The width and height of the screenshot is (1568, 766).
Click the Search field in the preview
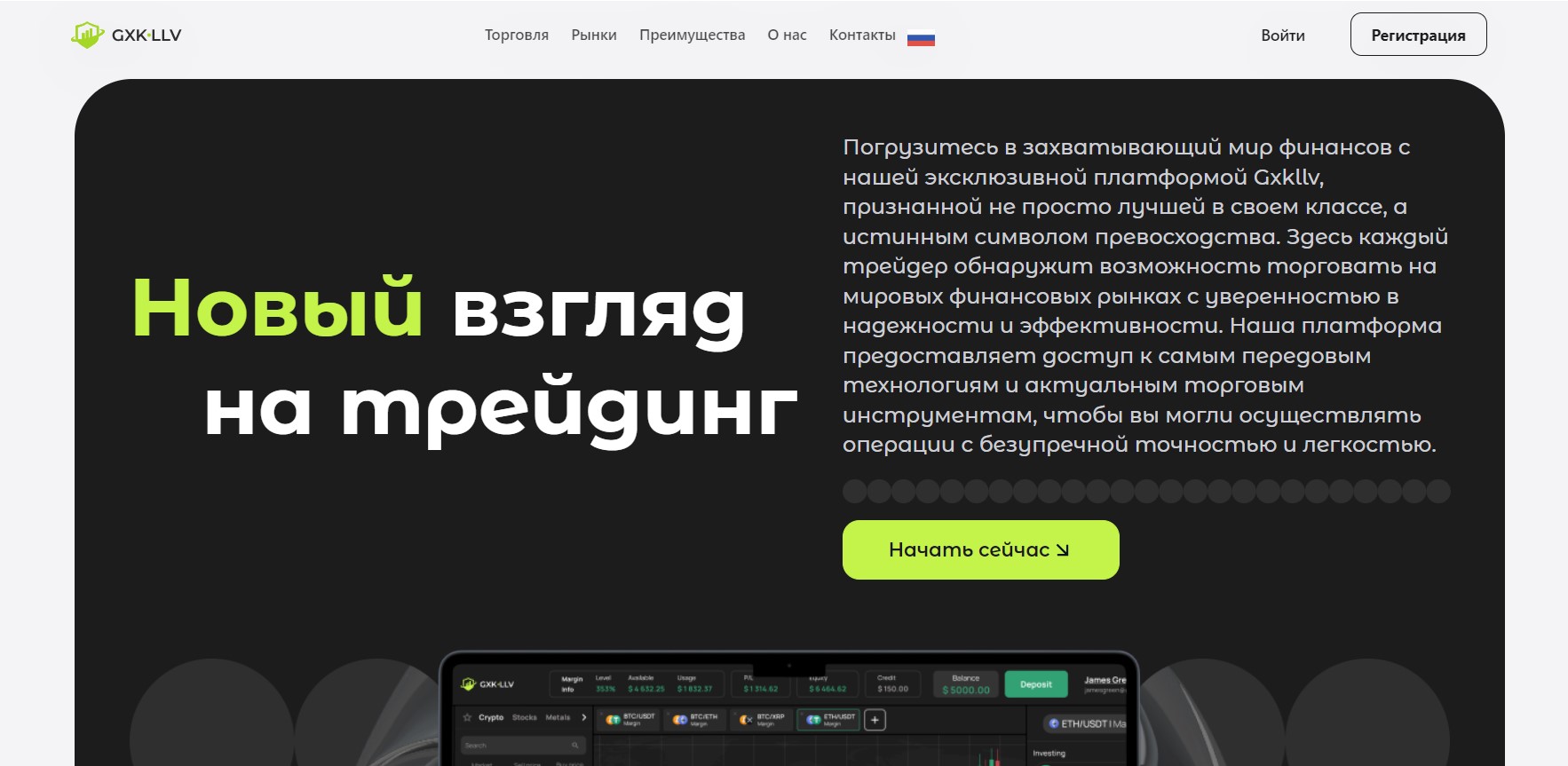click(523, 745)
